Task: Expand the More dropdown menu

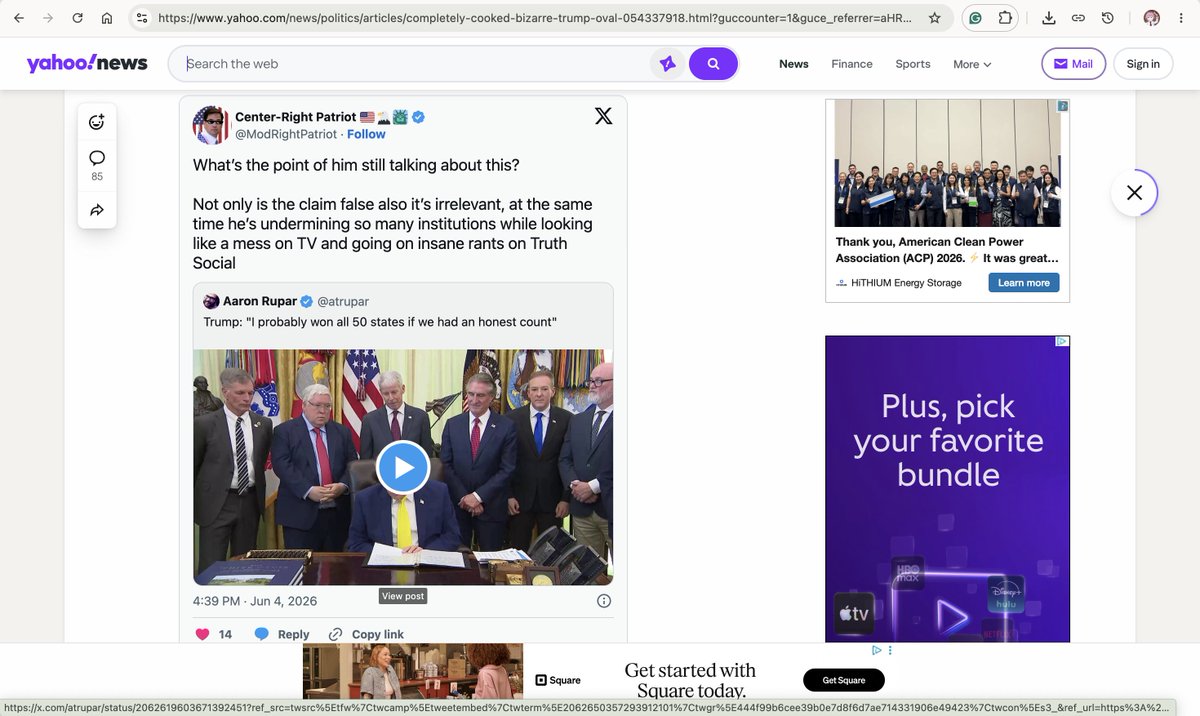Action: [x=972, y=64]
